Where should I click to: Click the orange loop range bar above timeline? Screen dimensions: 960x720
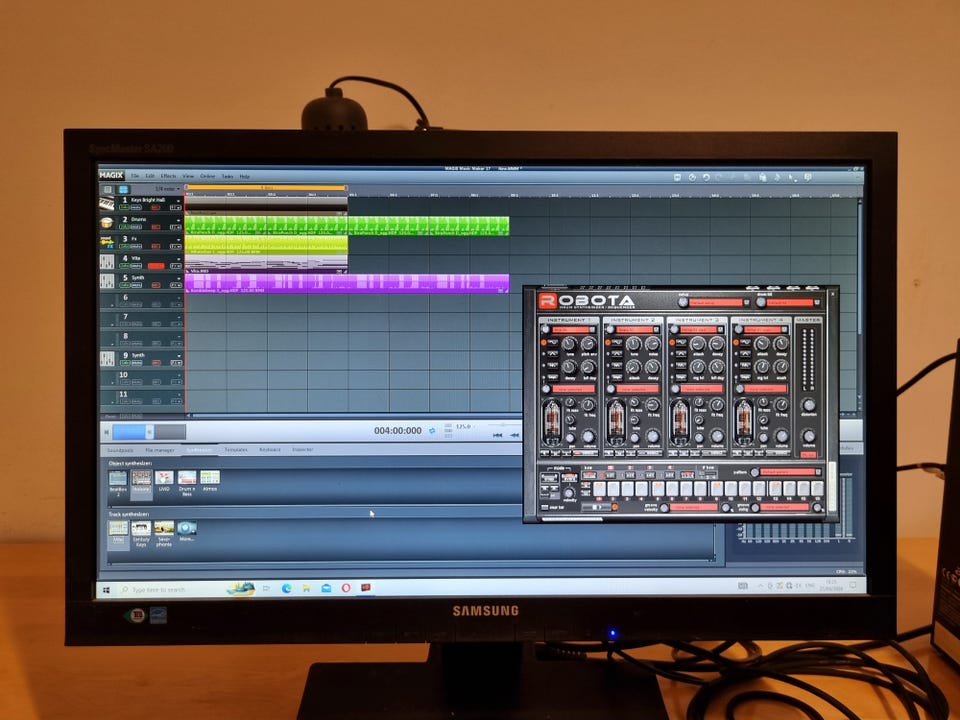[x=266, y=188]
